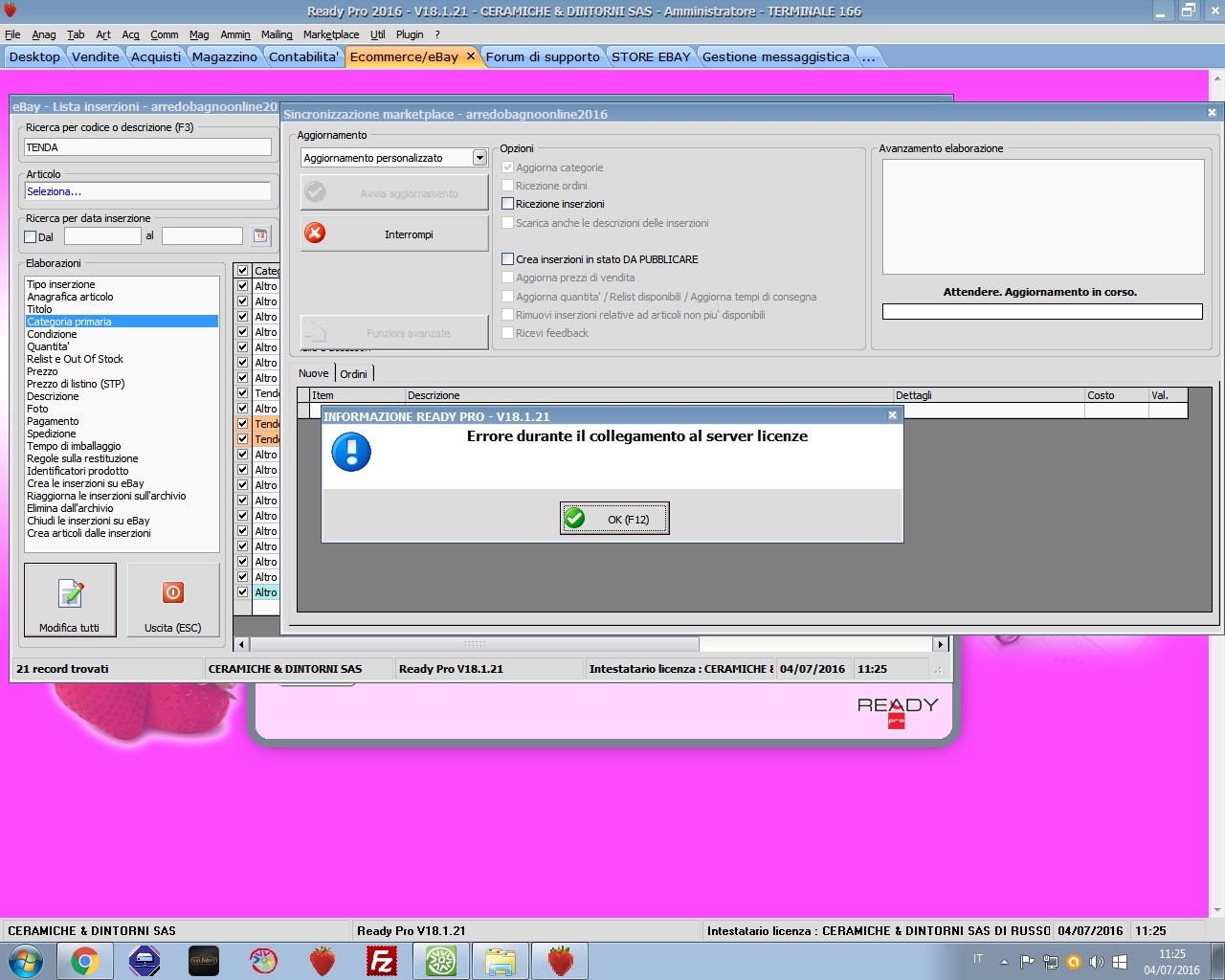This screenshot has width=1225, height=980.
Task: Close the INFORMAZIONE READY PRO dialog
Action: coord(892,415)
